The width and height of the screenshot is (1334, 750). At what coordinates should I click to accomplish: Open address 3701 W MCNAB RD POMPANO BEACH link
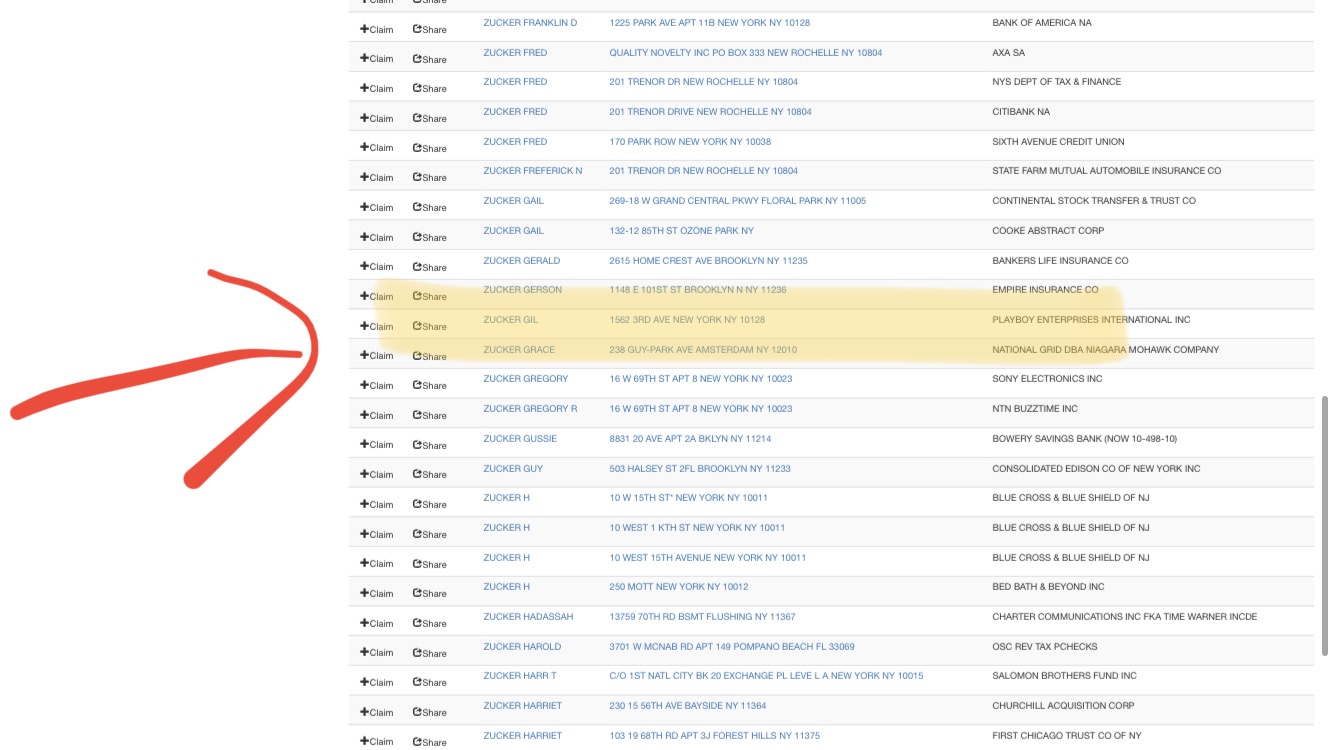(731, 647)
